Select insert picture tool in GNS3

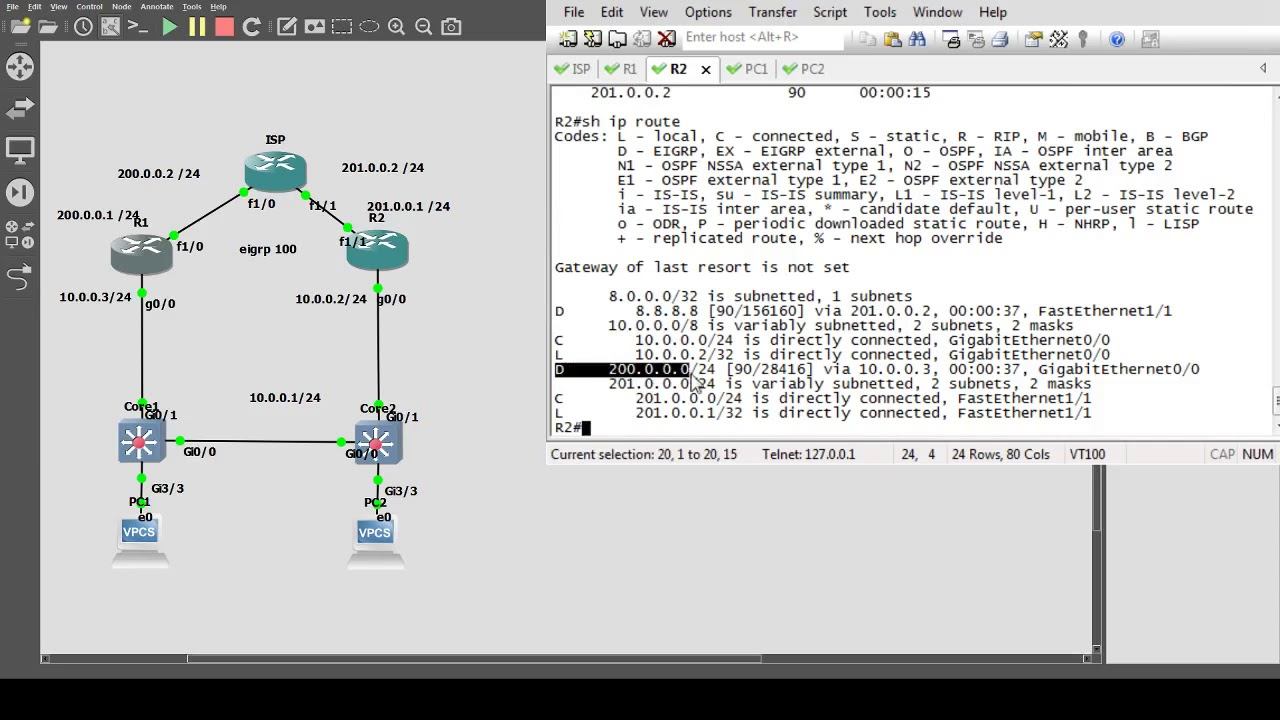point(315,27)
